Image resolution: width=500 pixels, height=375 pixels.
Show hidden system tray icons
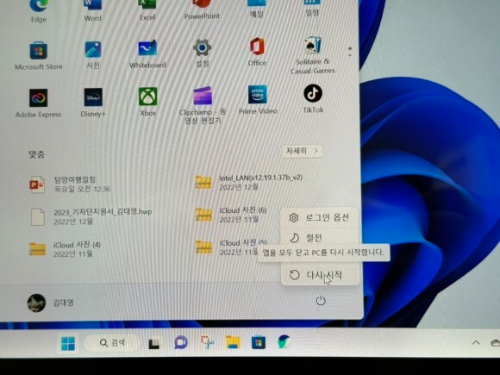[476, 343]
